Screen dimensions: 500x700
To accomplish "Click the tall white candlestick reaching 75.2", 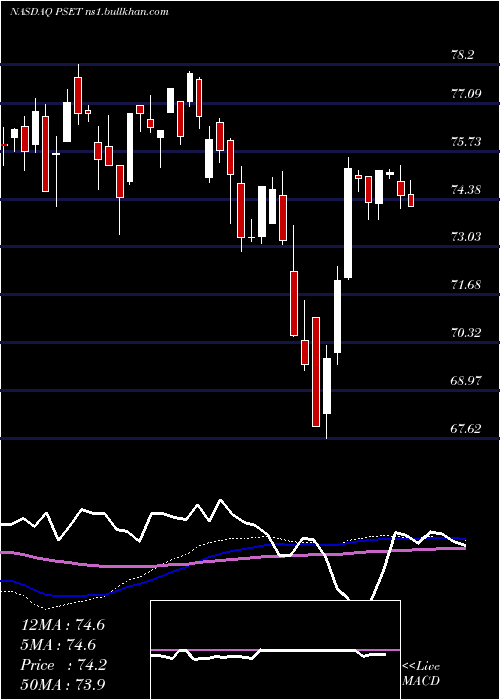I will click(x=348, y=223).
